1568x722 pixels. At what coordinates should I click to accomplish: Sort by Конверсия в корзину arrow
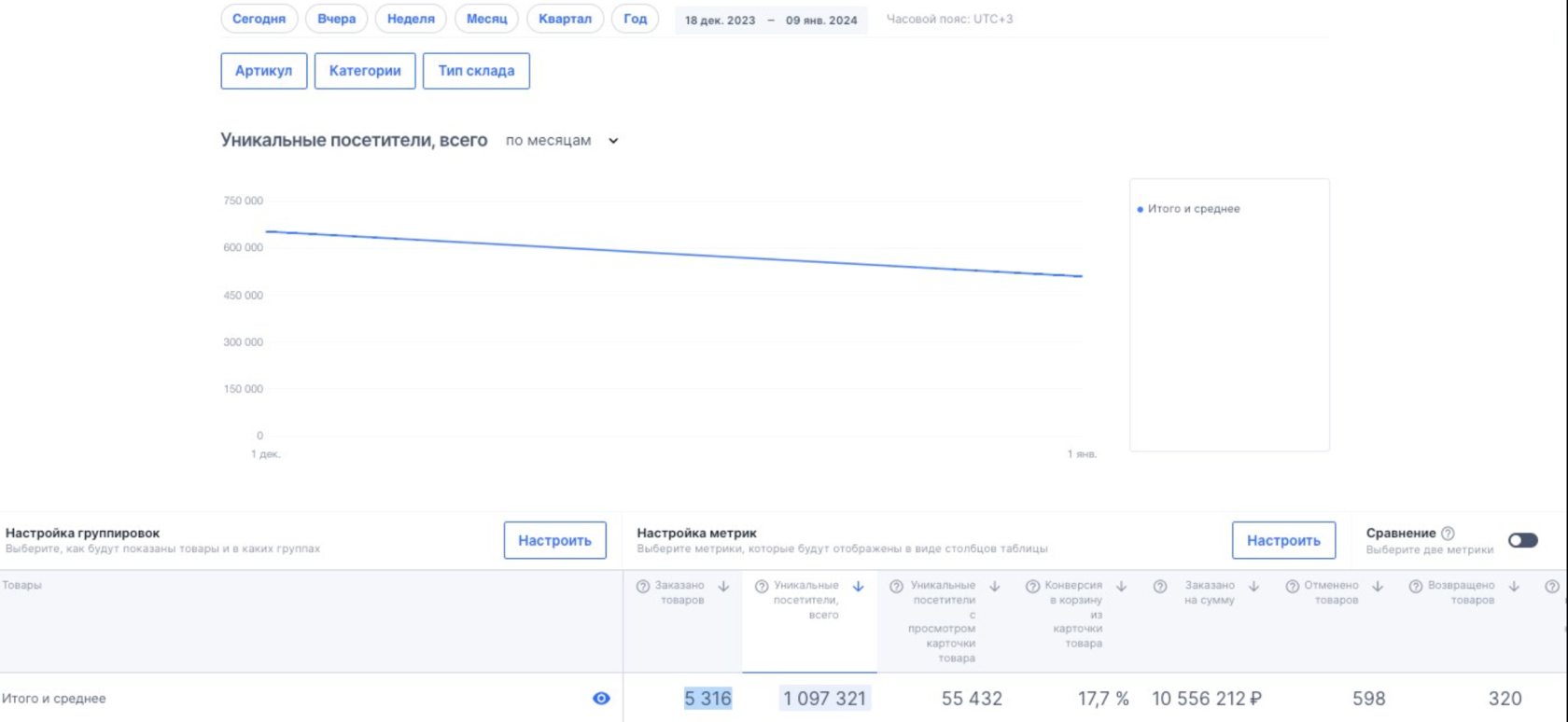(x=1121, y=587)
